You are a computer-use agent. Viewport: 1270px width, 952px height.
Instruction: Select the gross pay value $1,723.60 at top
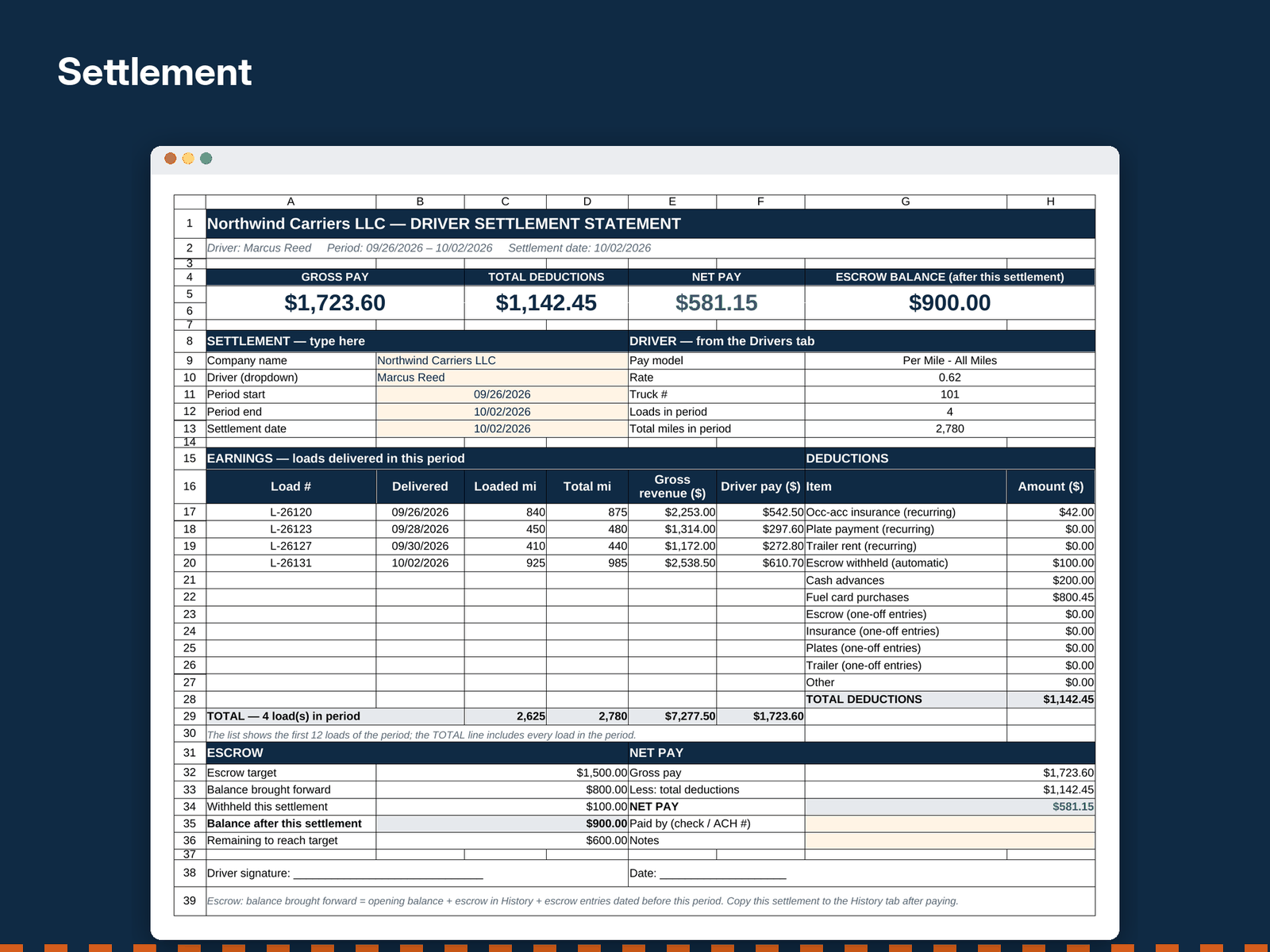[335, 303]
